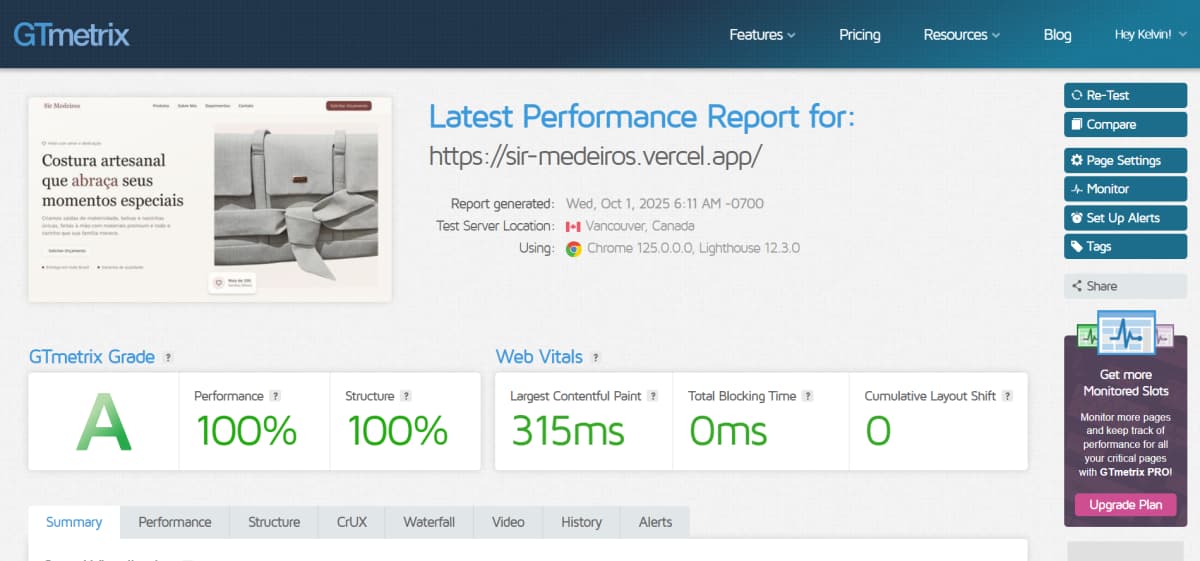
Task: Click the Chrome browser icon
Action: click(x=574, y=249)
